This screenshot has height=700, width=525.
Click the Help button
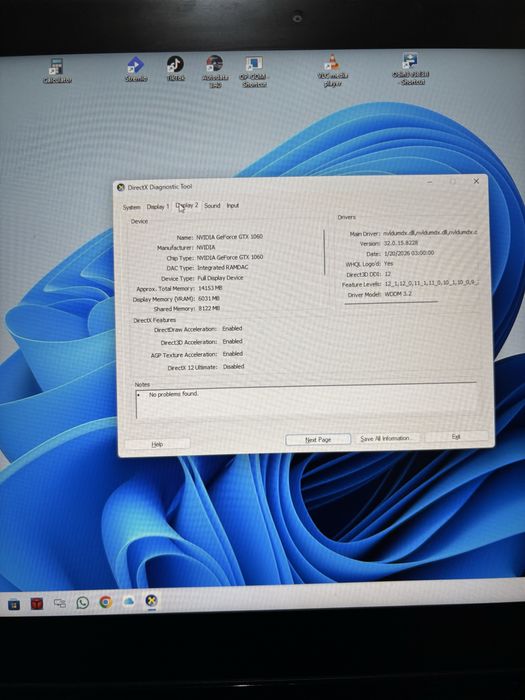pos(157,444)
